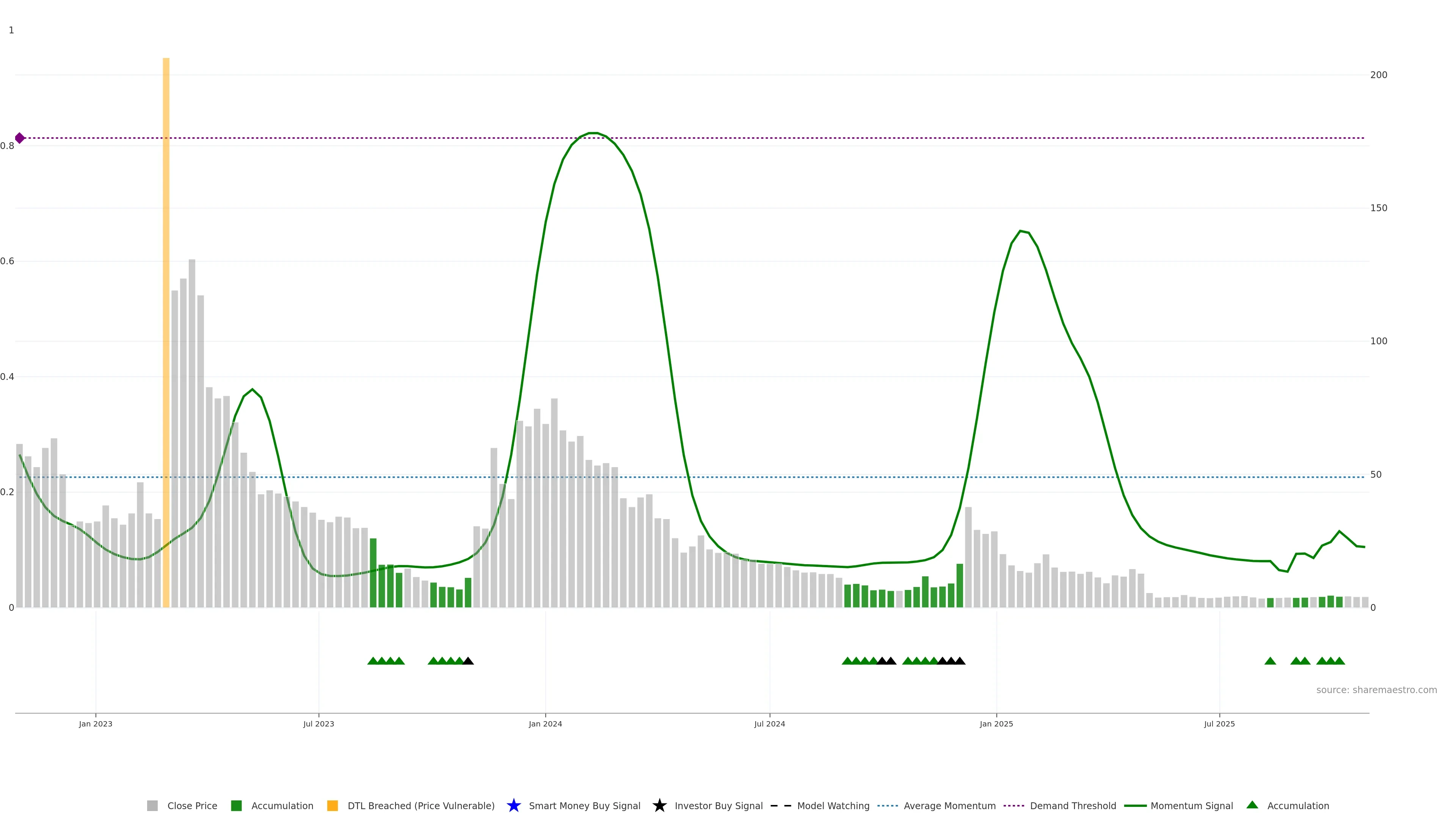Viewport: 1456px width, 819px height.
Task: Click the Jul 2025 axis label
Action: pyautogui.click(x=1219, y=723)
